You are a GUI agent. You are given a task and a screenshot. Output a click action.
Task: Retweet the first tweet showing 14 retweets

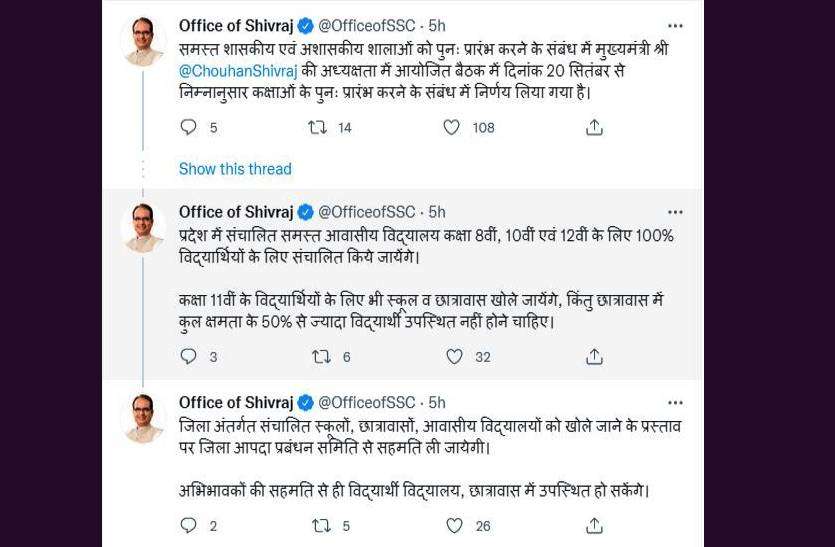(318, 127)
